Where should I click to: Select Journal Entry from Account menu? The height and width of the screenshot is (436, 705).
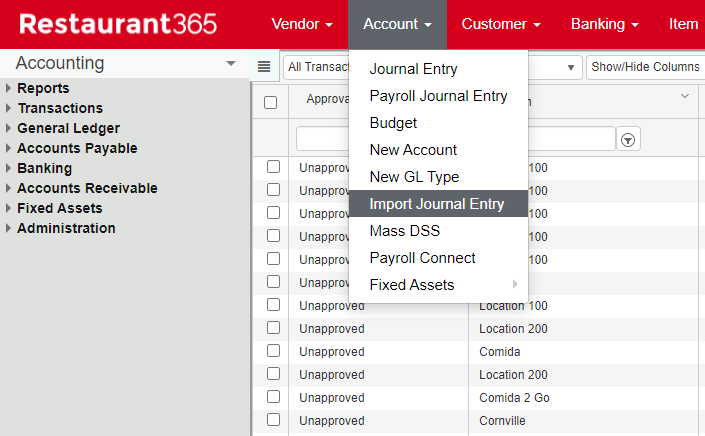tap(438, 69)
